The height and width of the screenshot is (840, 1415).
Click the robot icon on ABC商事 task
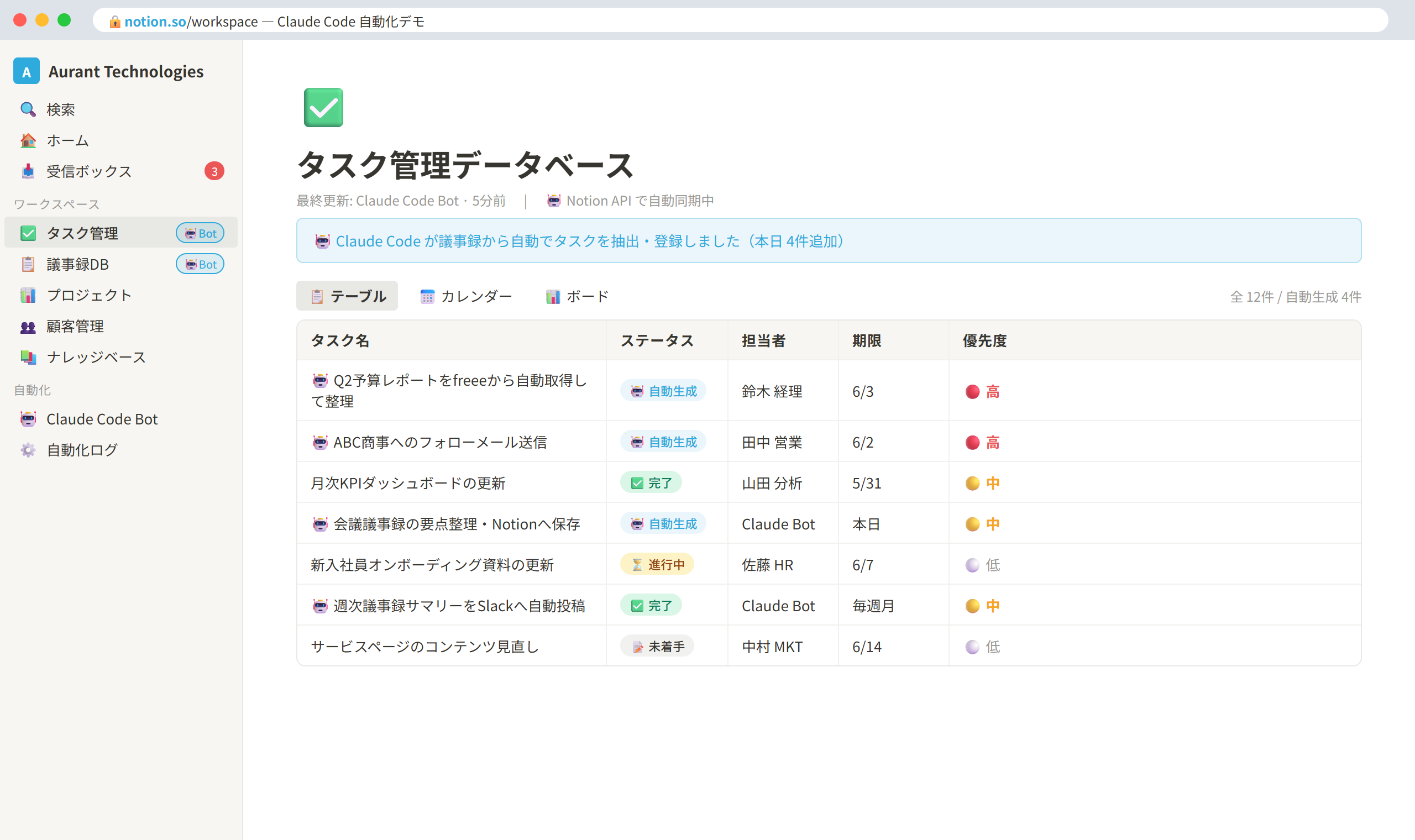[x=320, y=442]
